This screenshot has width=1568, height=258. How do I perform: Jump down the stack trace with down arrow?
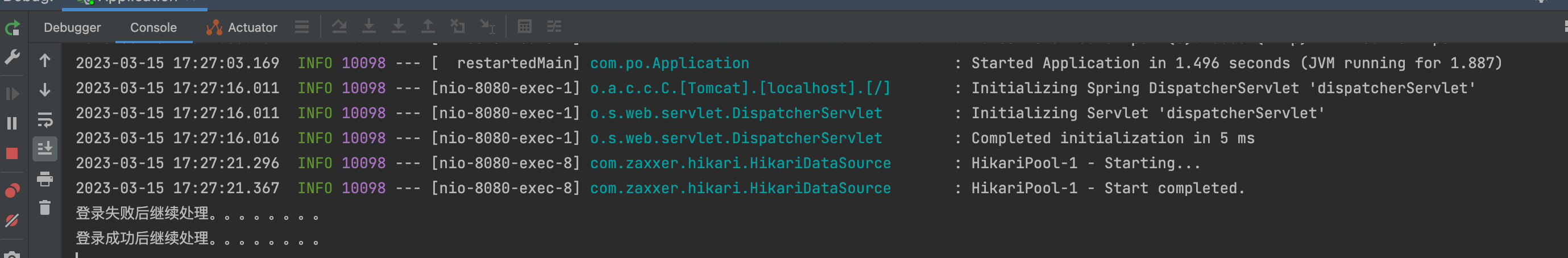45,90
